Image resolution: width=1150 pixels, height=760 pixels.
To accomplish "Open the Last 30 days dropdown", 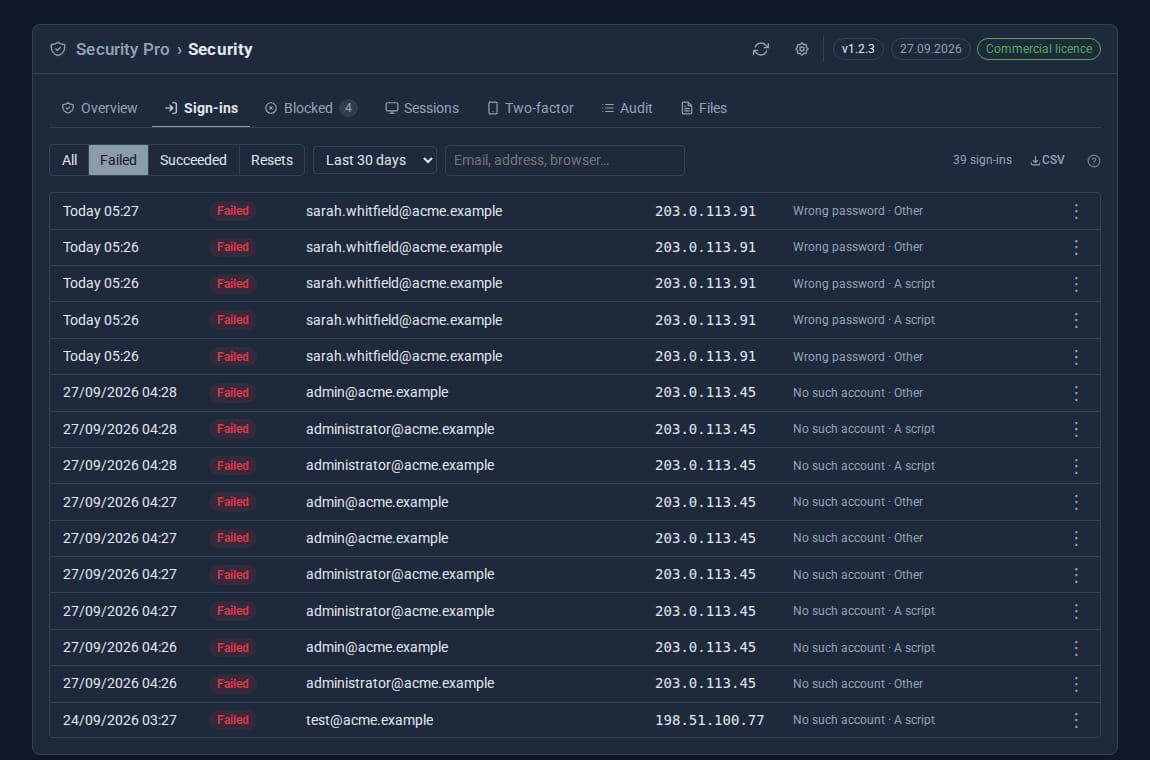I will 375,160.
